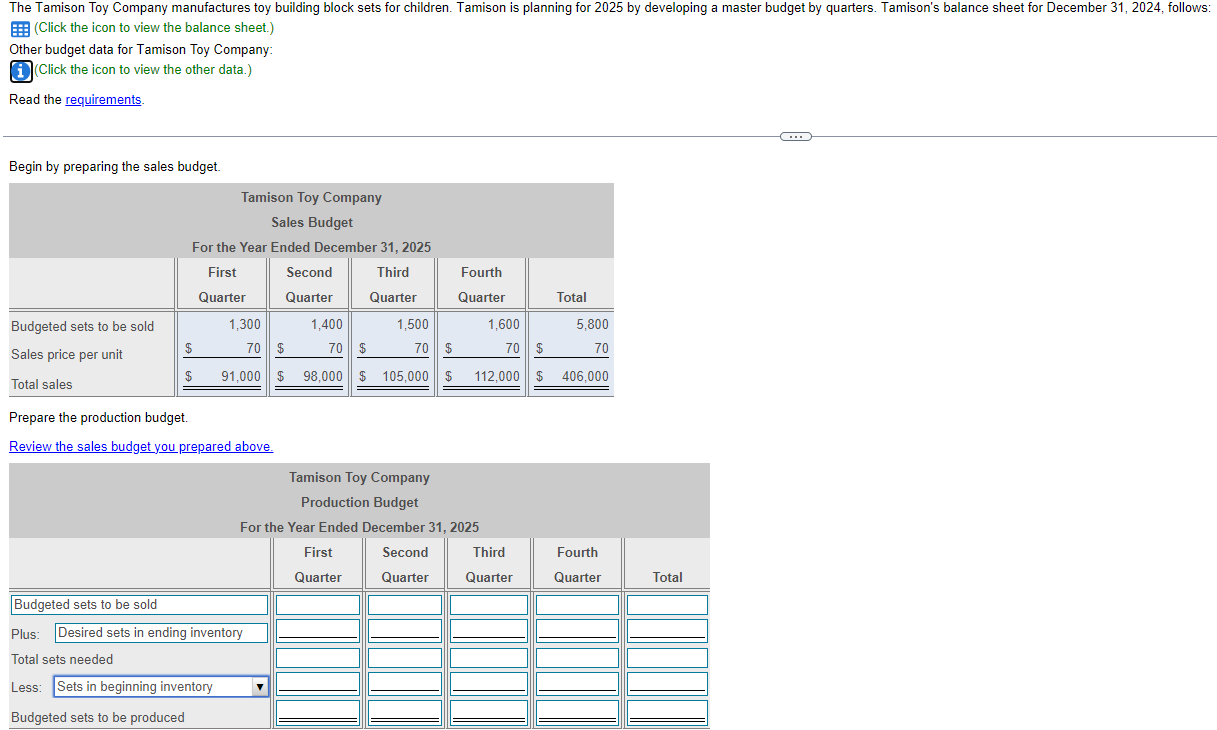Click Fourth Quarter input for Budgeted sets to be produced
Screen dimensions: 1217x730
[x=577, y=711]
